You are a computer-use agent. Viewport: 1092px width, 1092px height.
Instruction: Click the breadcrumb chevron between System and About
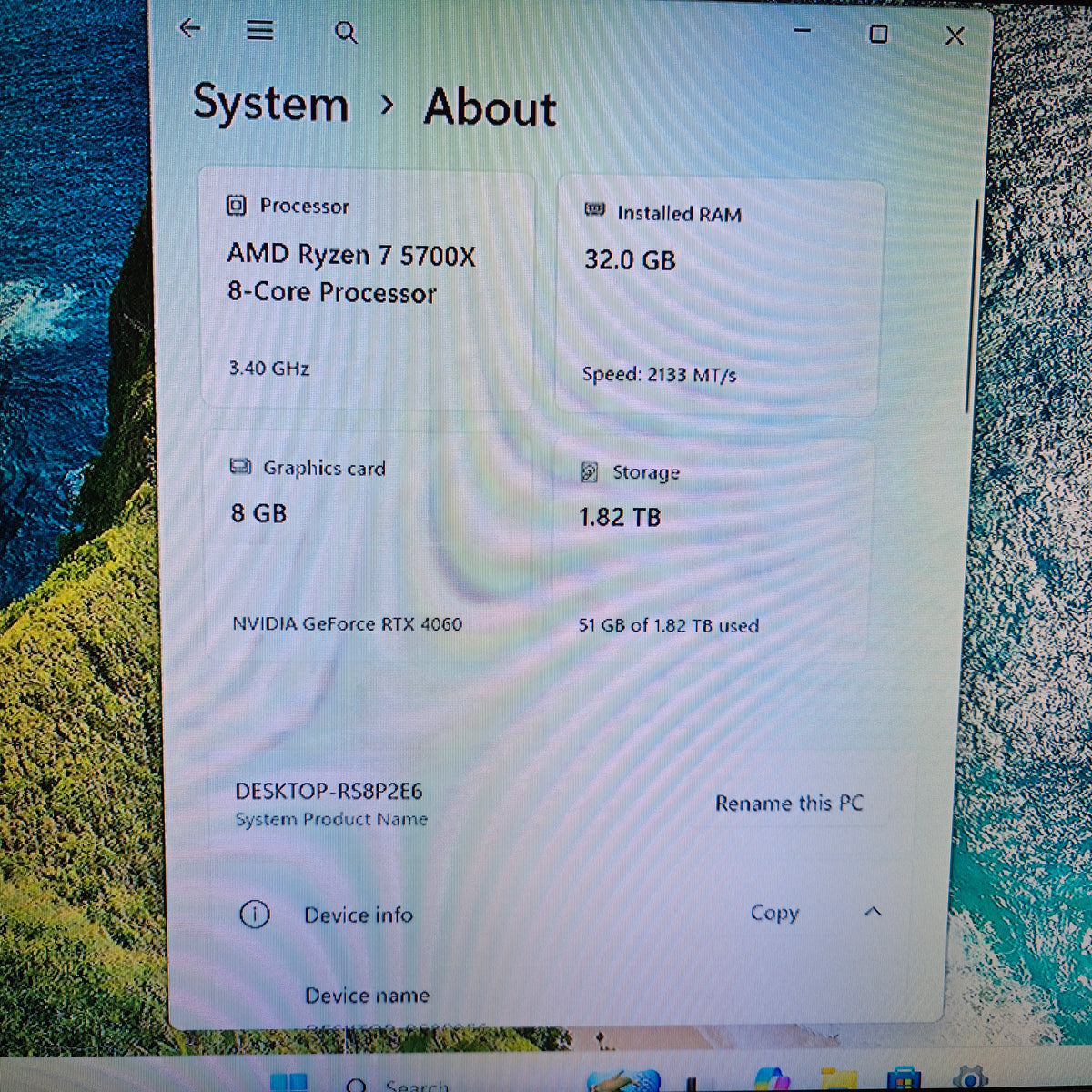pos(388,105)
